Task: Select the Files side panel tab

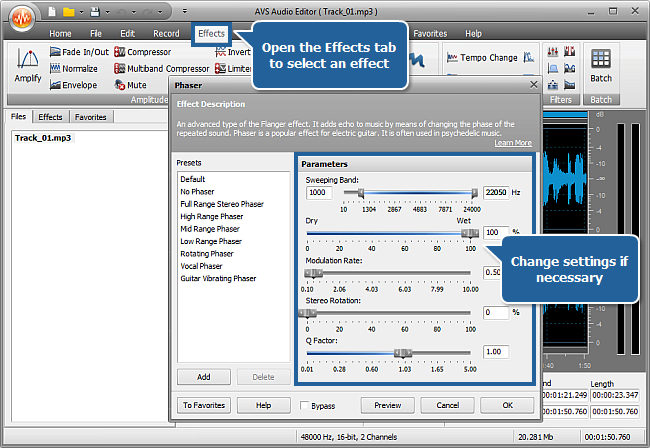Action: coord(18,116)
